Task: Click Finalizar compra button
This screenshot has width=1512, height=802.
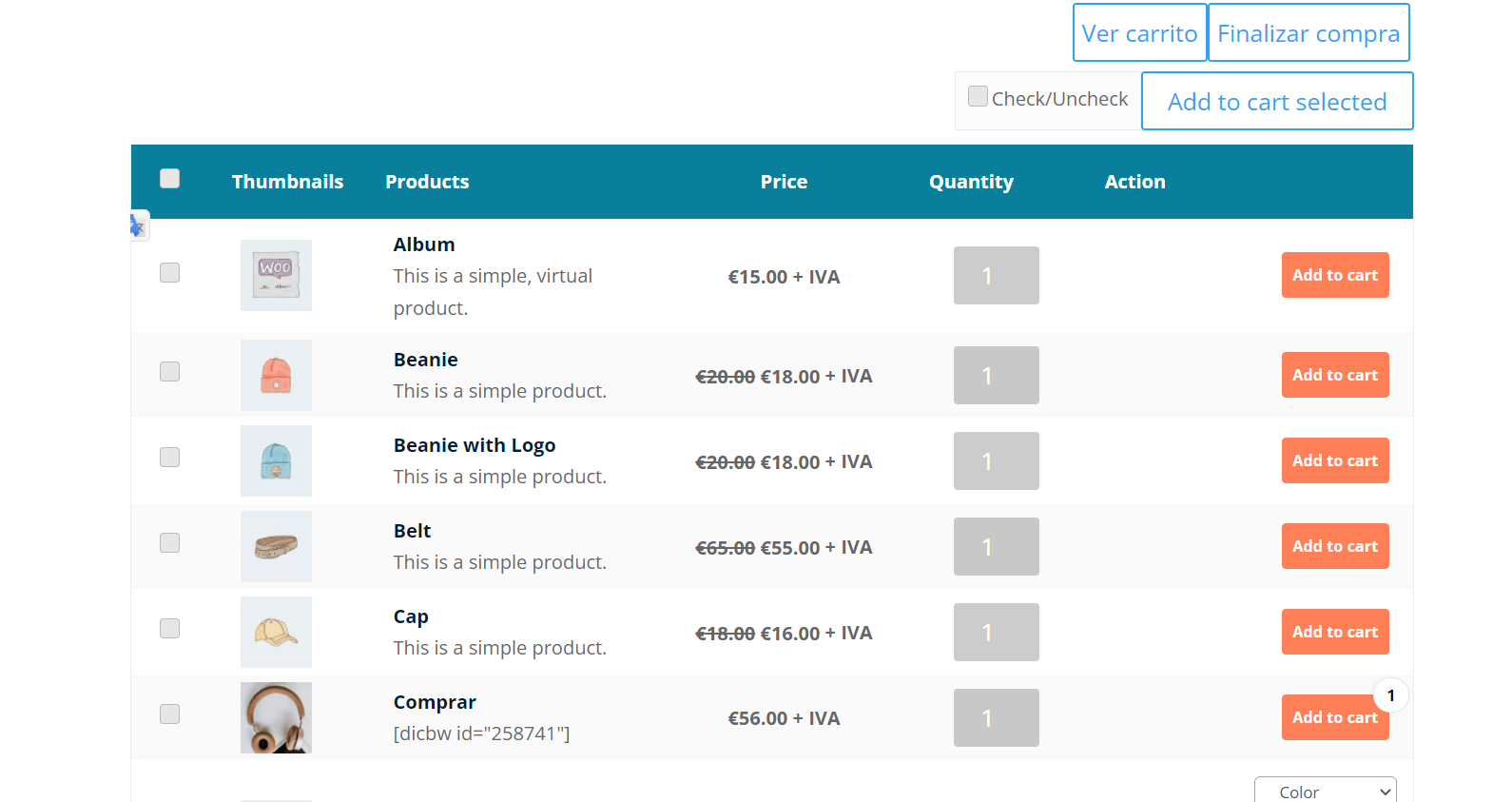Action: point(1308,33)
